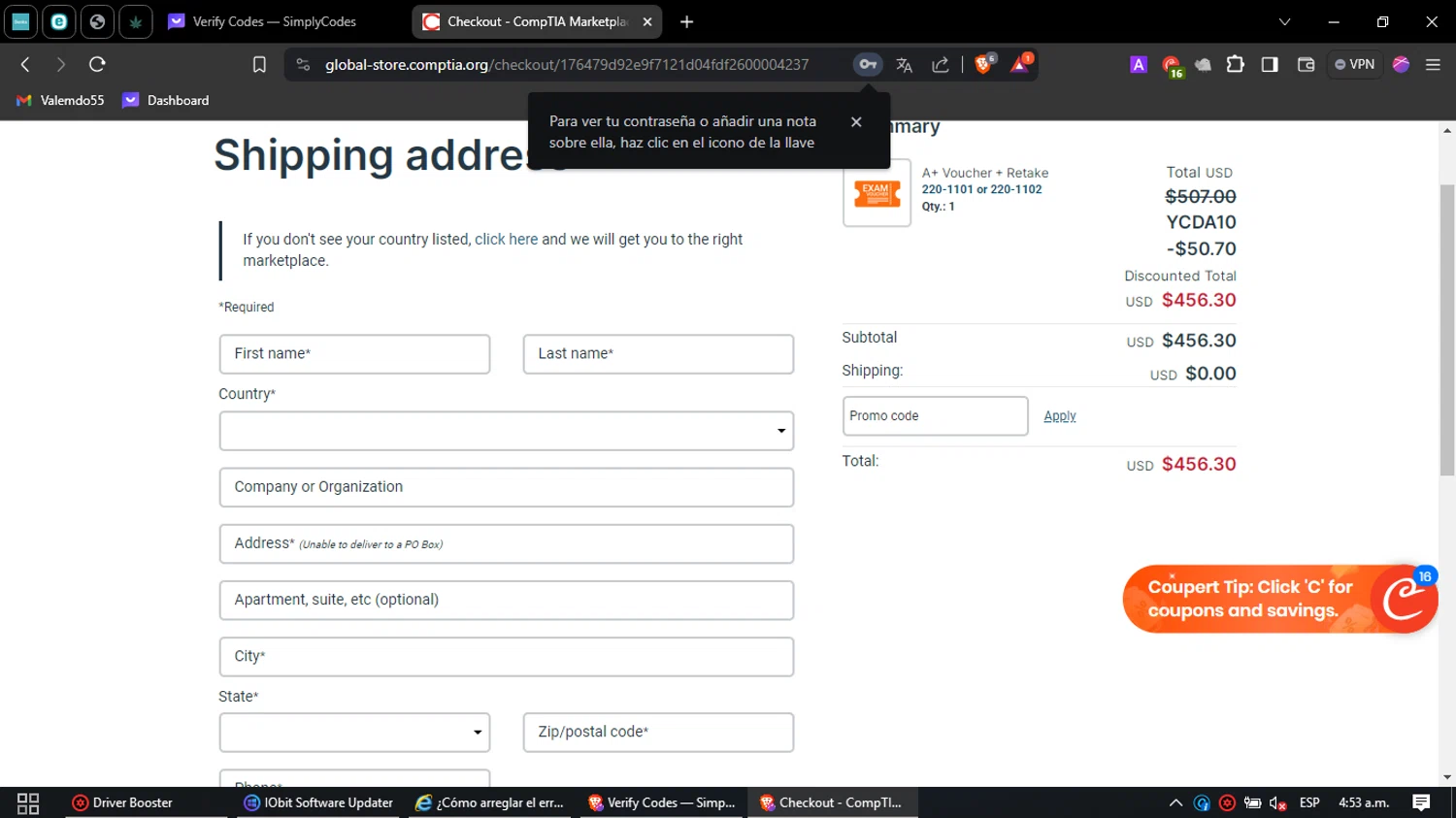This screenshot has height=818, width=1456.
Task: Open the Coupert extension with badge 16
Action: pos(1172,66)
